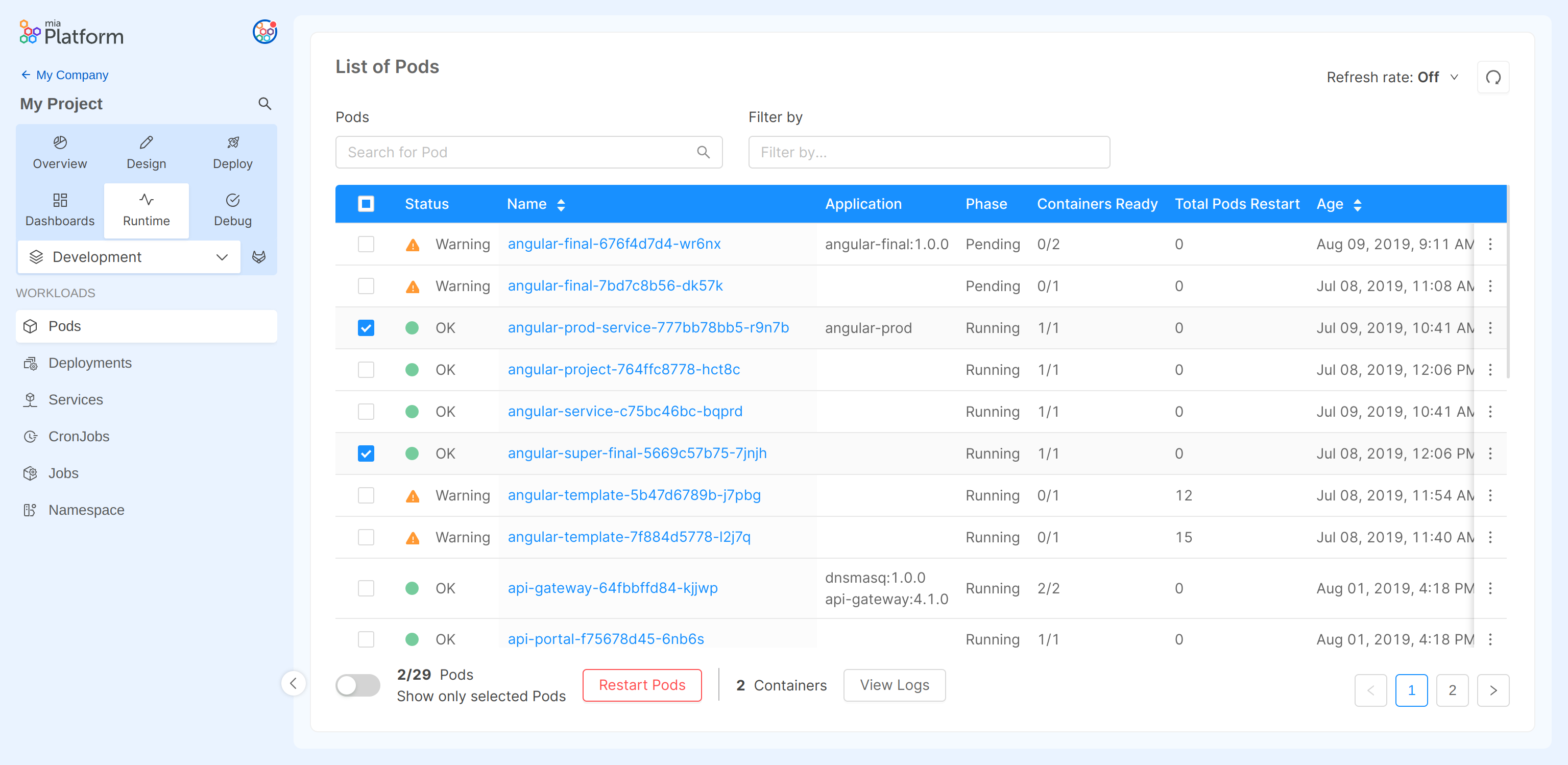Click the project search magnifier icon

pyautogui.click(x=264, y=104)
